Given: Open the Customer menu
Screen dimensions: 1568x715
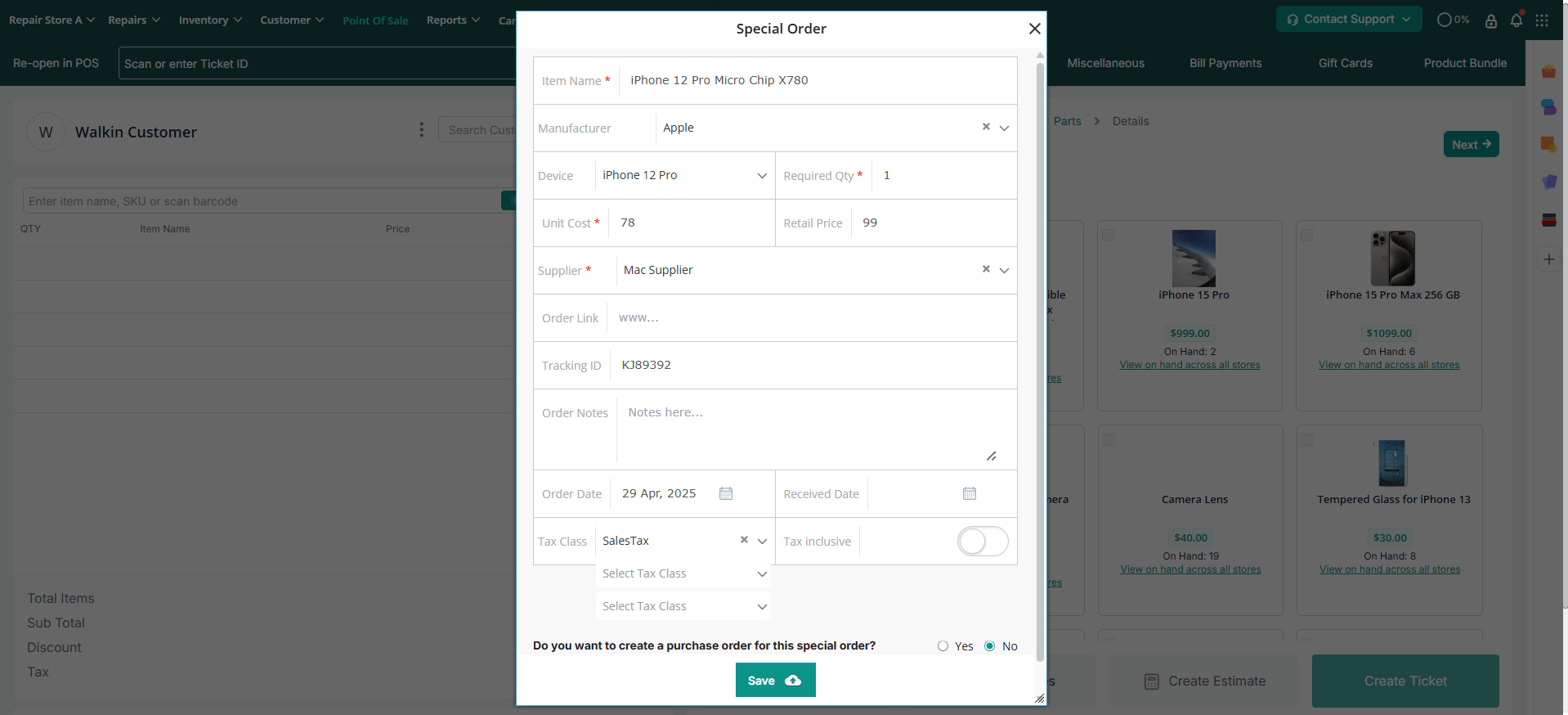Looking at the screenshot, I should pos(292,20).
